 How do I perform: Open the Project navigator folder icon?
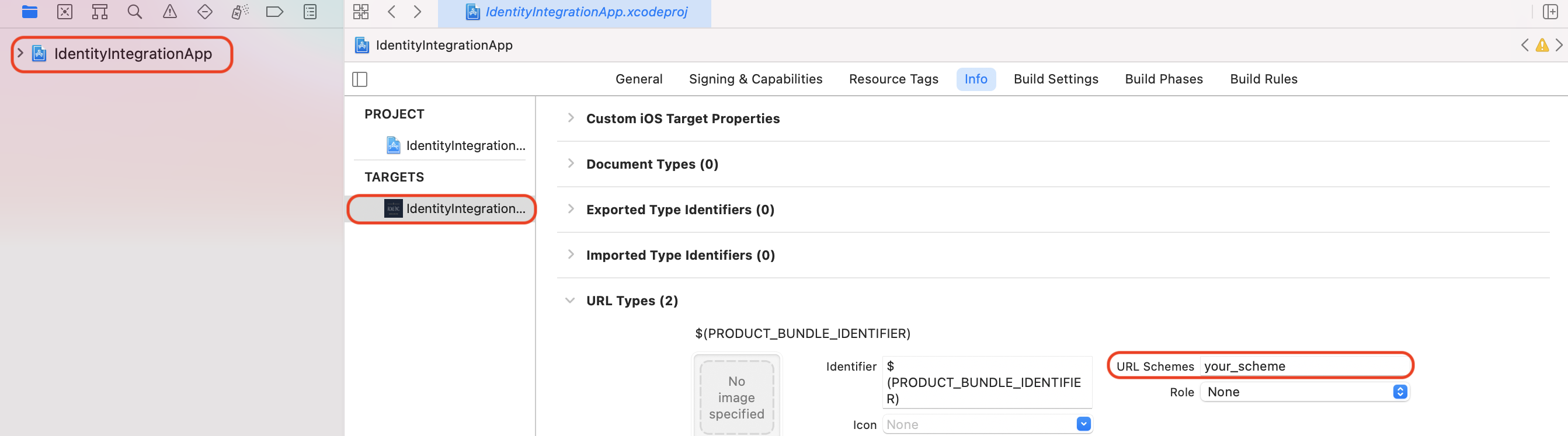click(x=29, y=12)
